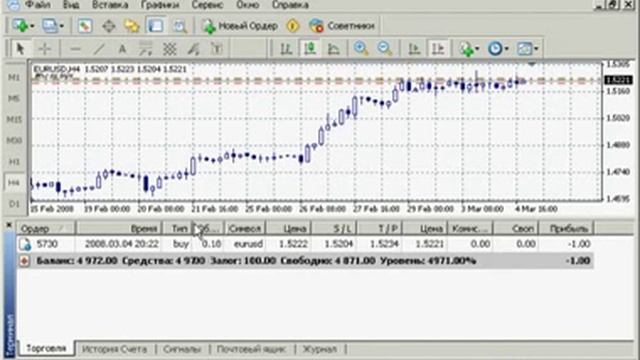Click the chart shift triangle marker

click(531, 64)
